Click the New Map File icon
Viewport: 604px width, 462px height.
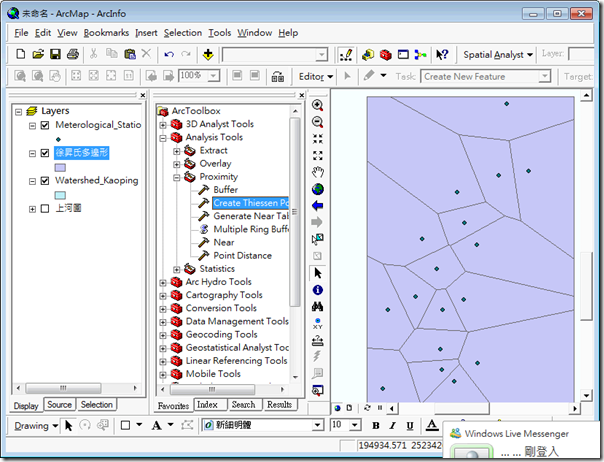coord(20,54)
